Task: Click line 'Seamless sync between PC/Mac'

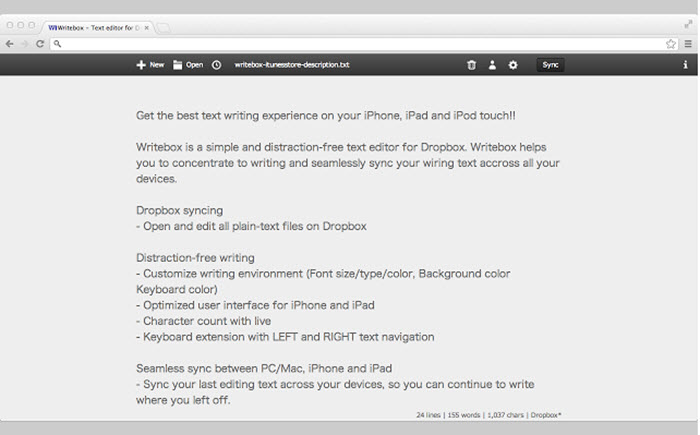Action: pyautogui.click(x=264, y=368)
